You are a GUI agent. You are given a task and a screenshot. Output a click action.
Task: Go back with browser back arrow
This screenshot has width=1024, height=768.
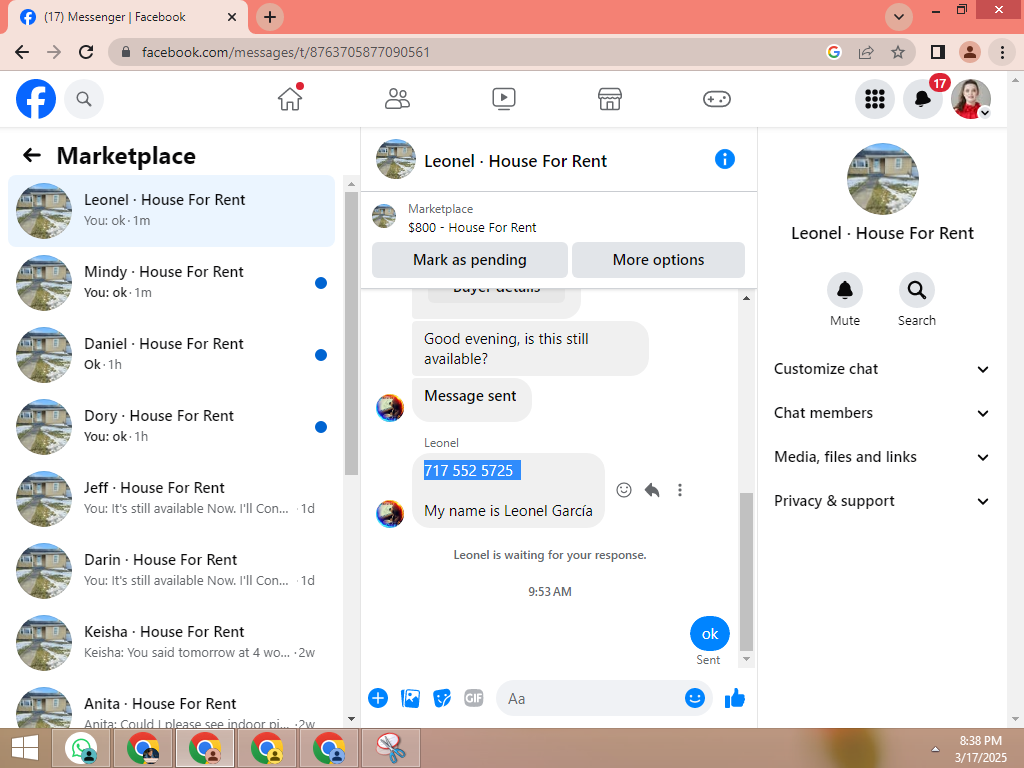click(22, 52)
